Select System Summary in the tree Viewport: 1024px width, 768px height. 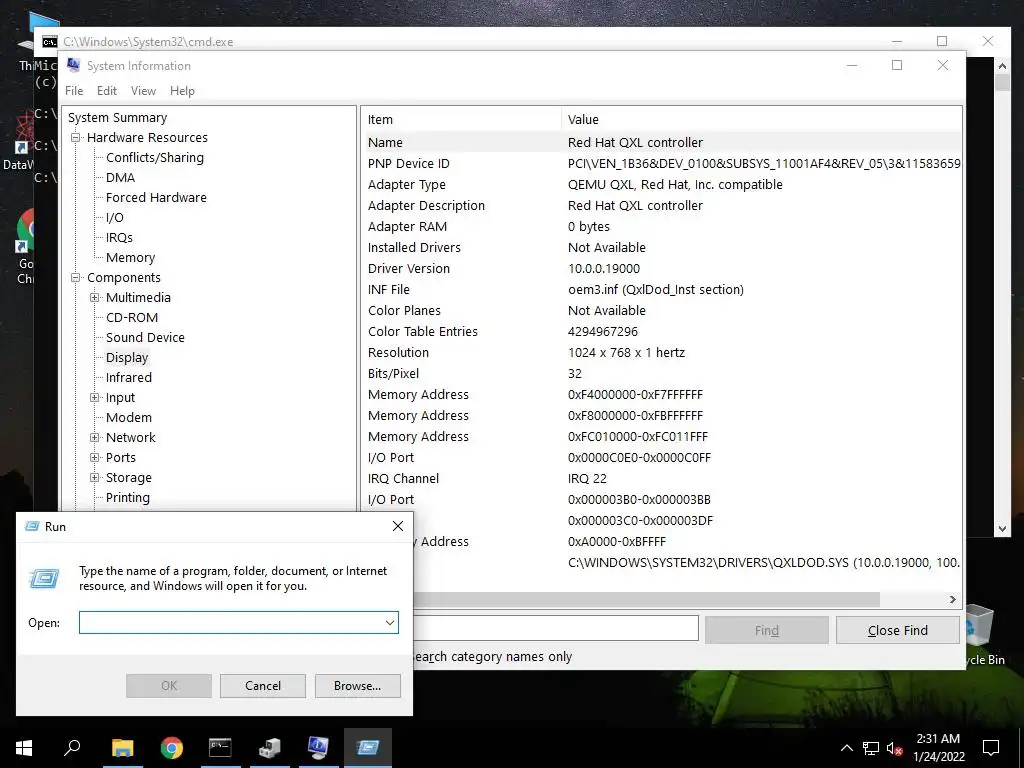pyautogui.click(x=118, y=118)
